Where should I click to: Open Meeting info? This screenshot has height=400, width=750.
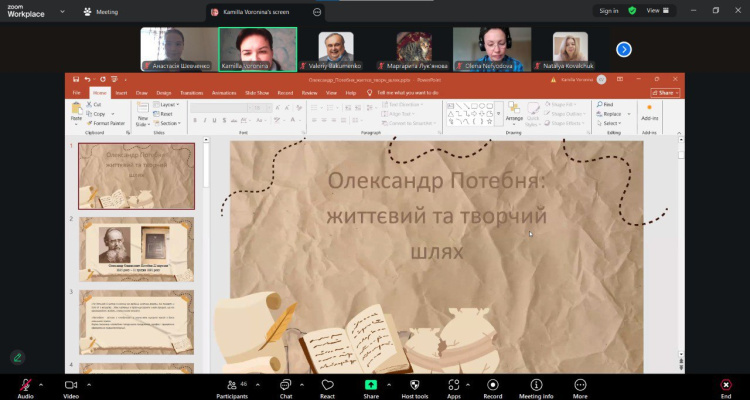[x=536, y=388]
